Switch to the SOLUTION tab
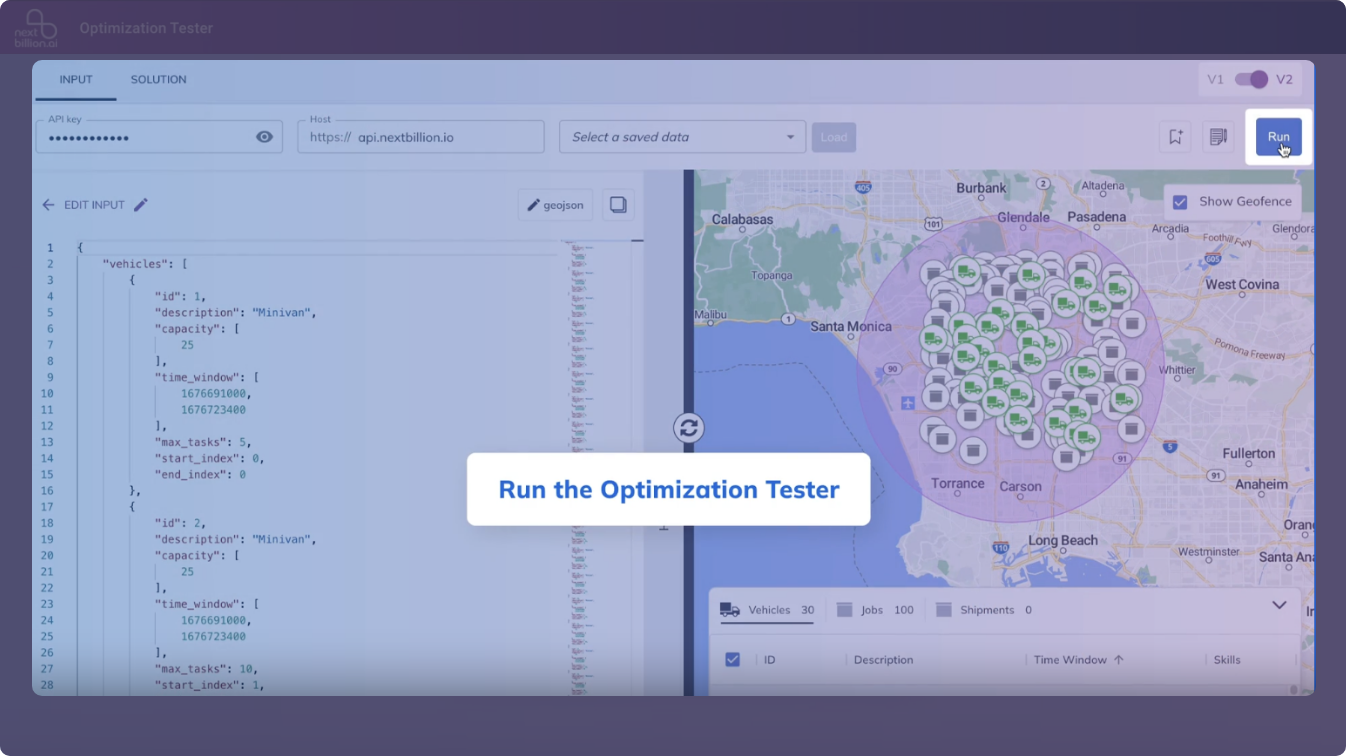1346x756 pixels. 158,79
